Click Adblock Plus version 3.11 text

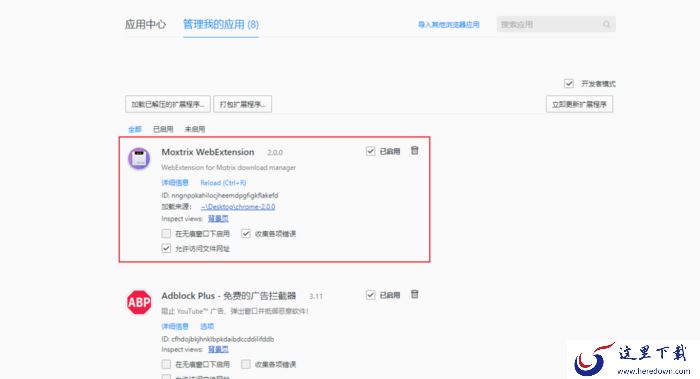pos(316,296)
